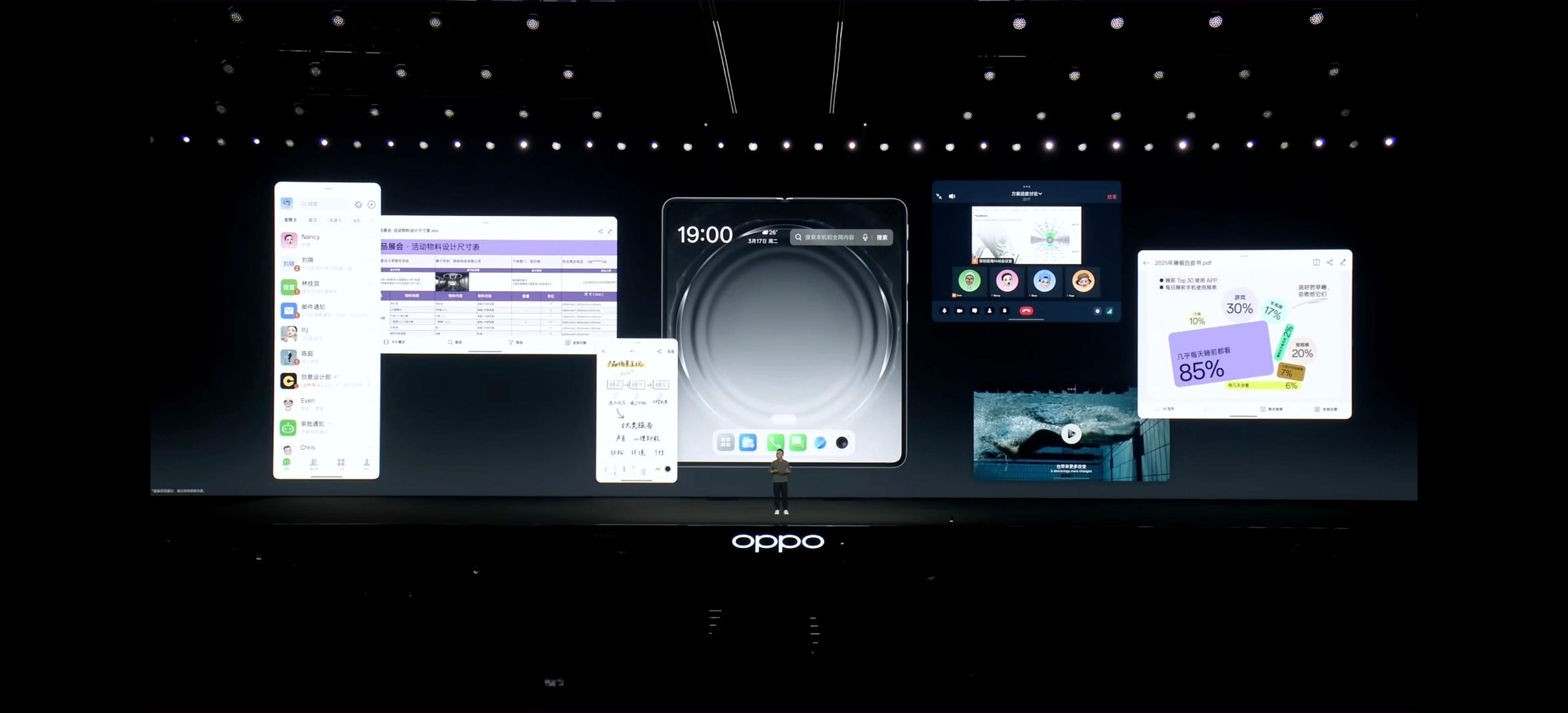Select 全部 filter tab in chat list
The image size is (1568, 713).
[290, 220]
